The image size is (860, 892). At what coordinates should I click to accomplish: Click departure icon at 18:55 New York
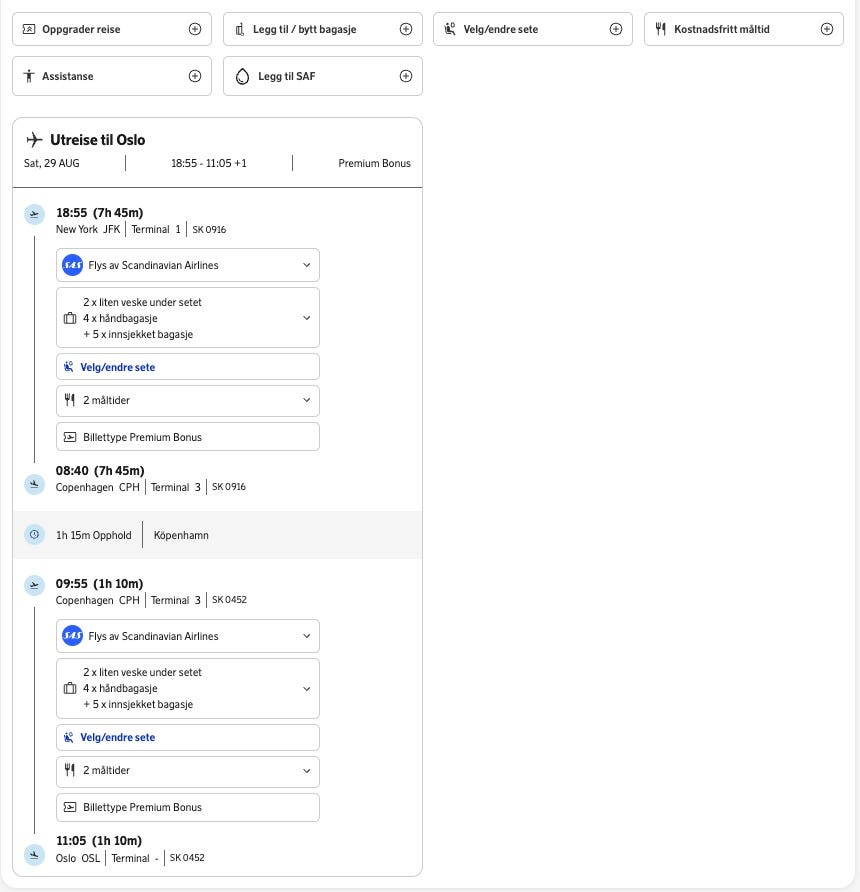(34, 214)
